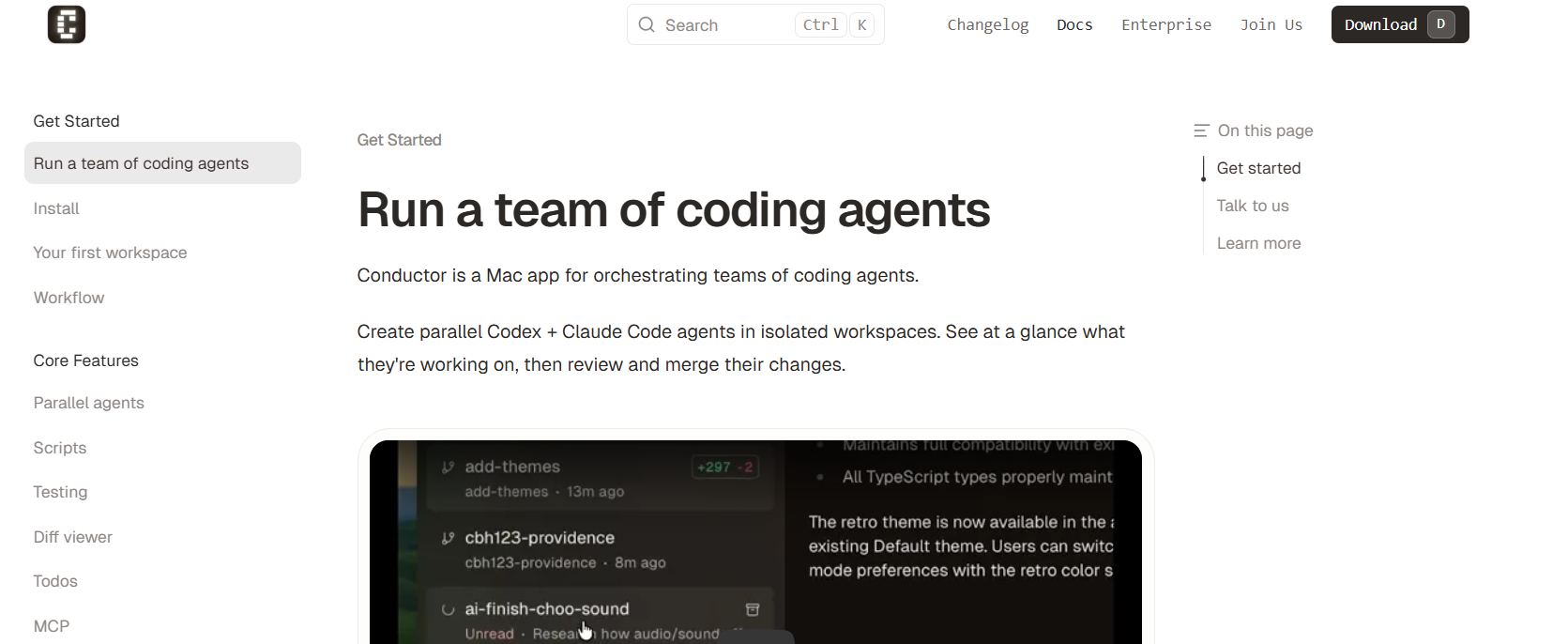Open the Parallel agents doc
The width and height of the screenshot is (1568, 644).
coord(88,403)
